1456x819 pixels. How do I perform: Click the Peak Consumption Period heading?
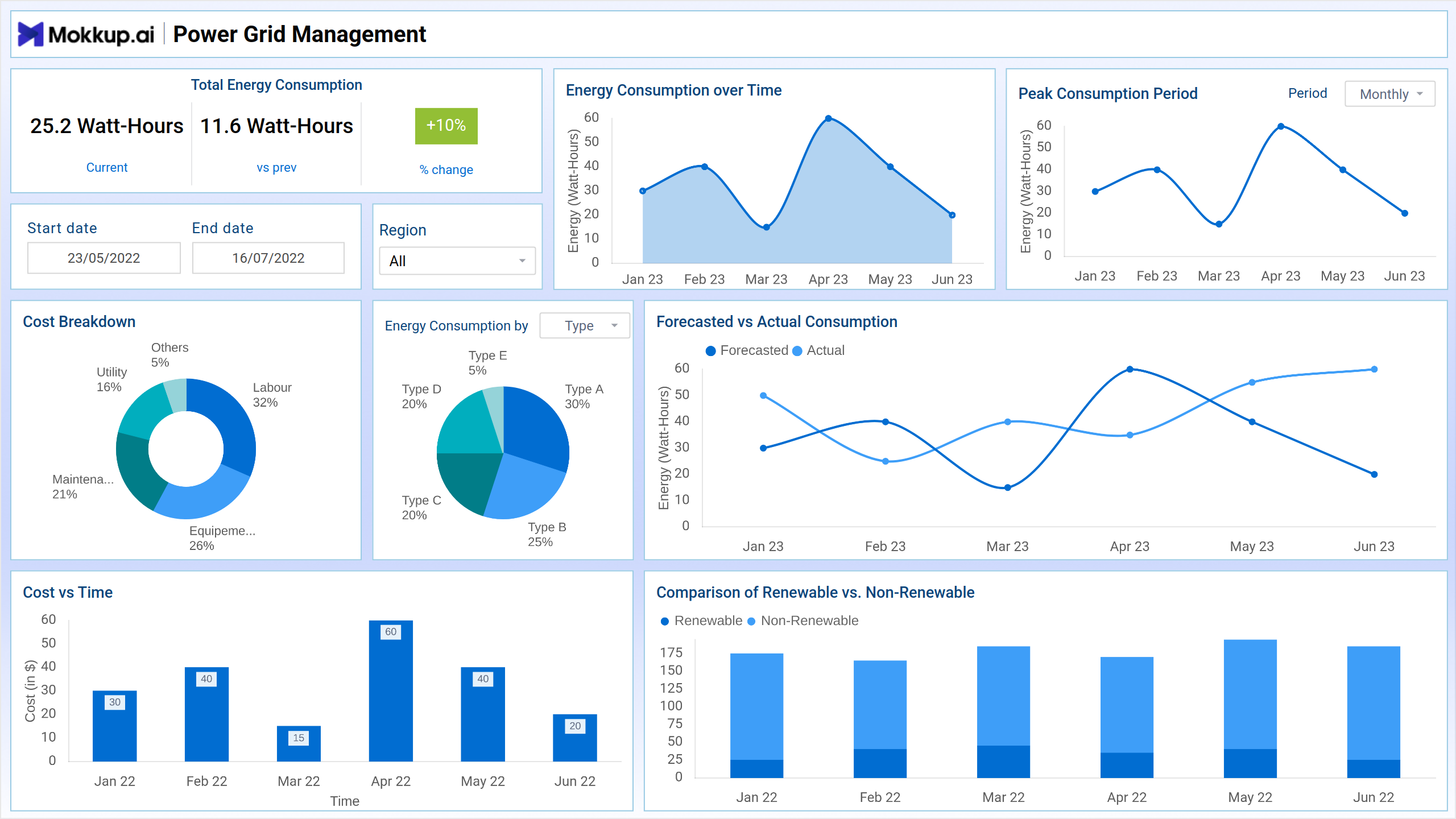coord(1108,93)
